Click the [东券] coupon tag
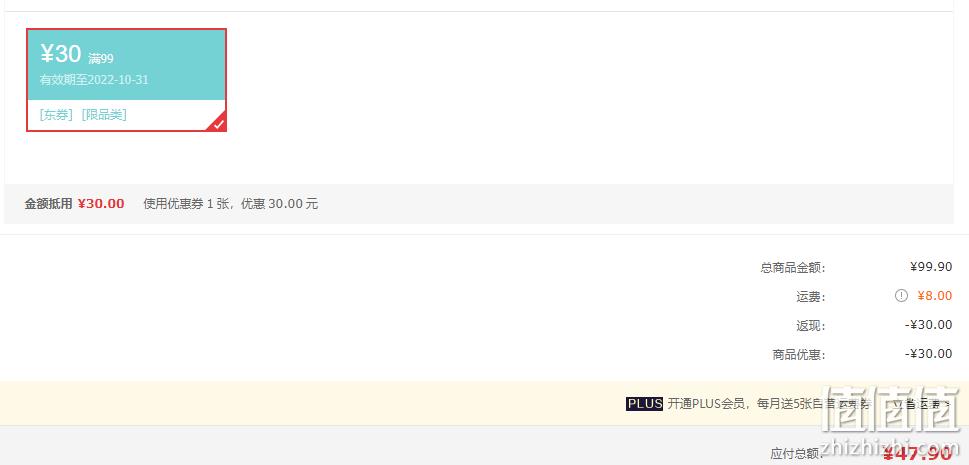969x465 pixels. coord(56,115)
